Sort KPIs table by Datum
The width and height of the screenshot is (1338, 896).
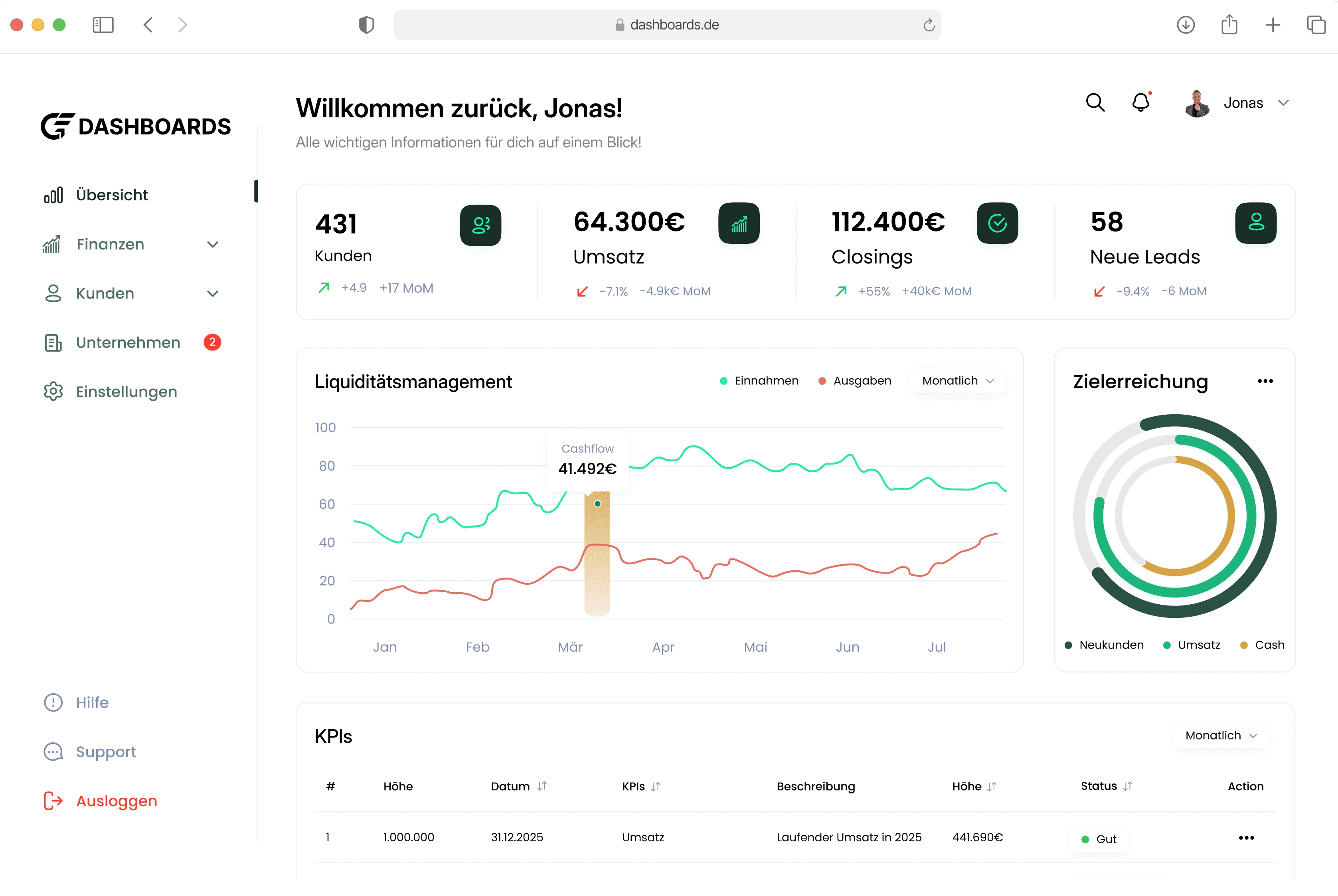[x=519, y=786]
